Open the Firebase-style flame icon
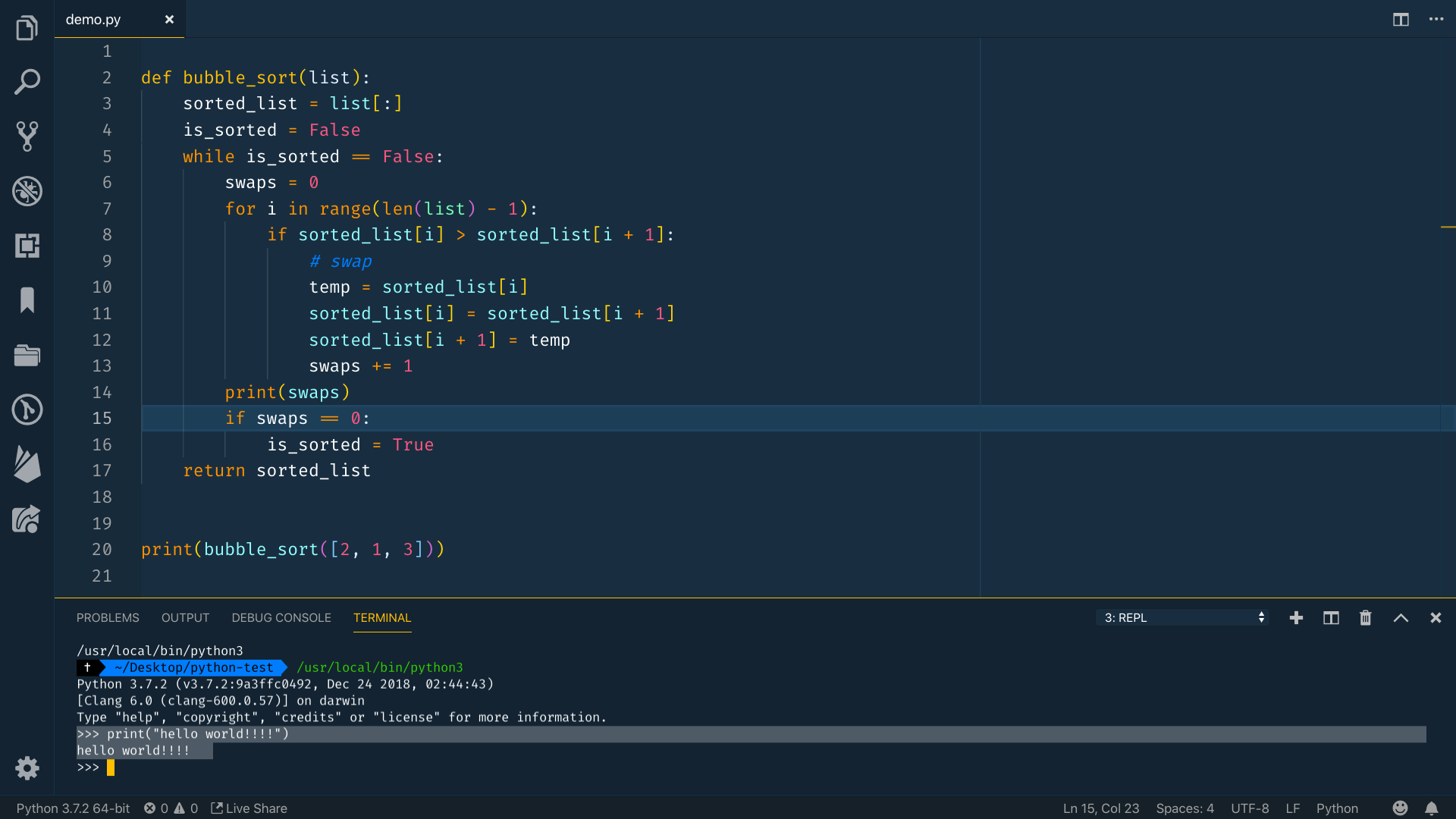The height and width of the screenshot is (819, 1456). click(27, 464)
